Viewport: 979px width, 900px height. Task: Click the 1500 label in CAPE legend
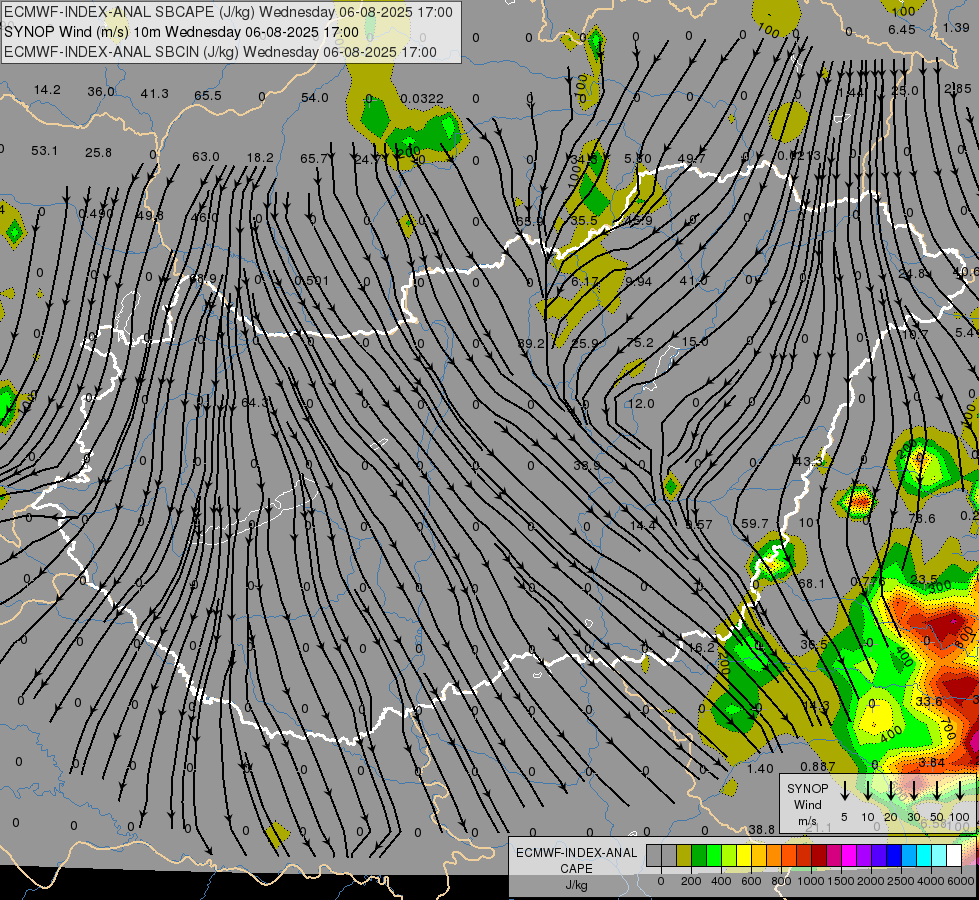coord(841,881)
